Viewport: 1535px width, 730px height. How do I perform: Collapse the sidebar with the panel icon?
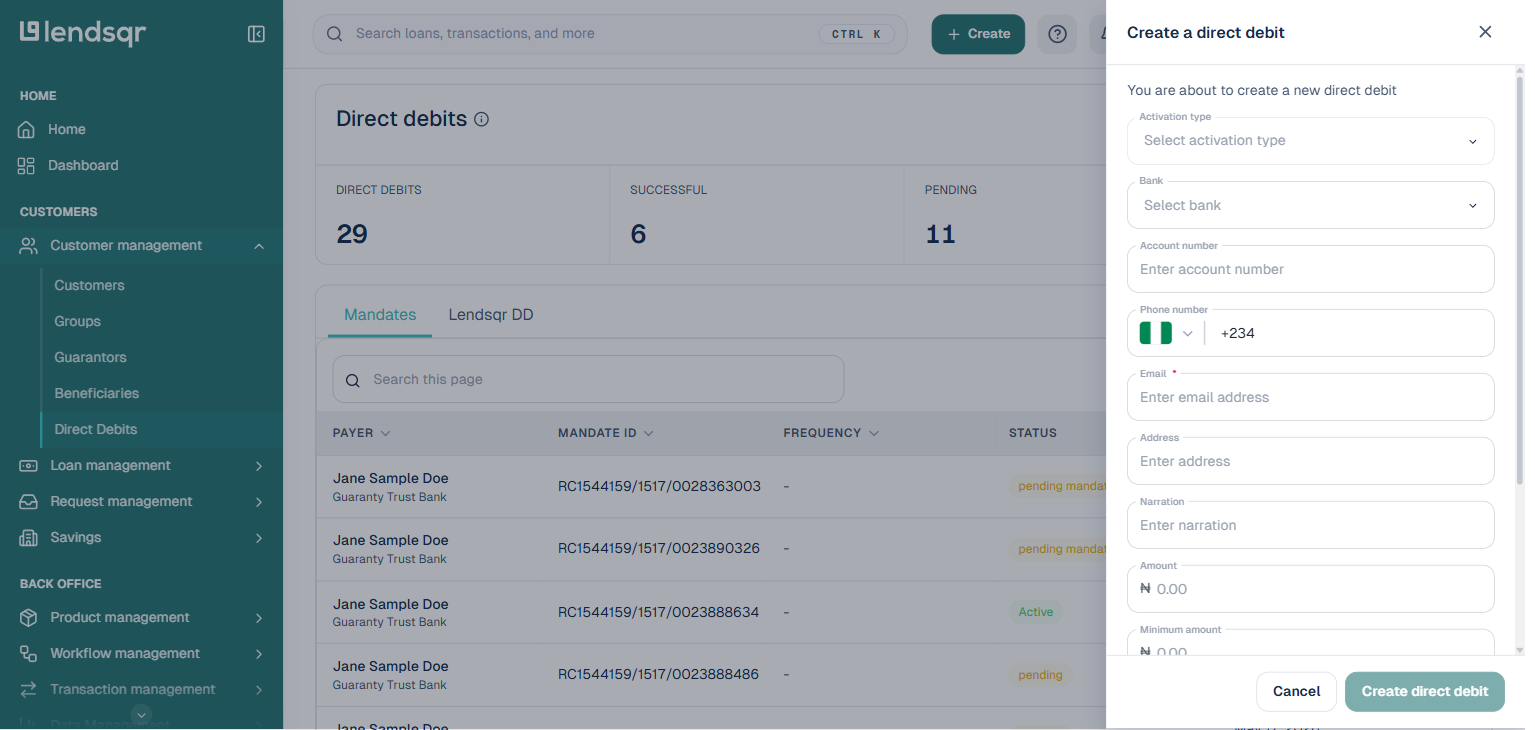256,34
